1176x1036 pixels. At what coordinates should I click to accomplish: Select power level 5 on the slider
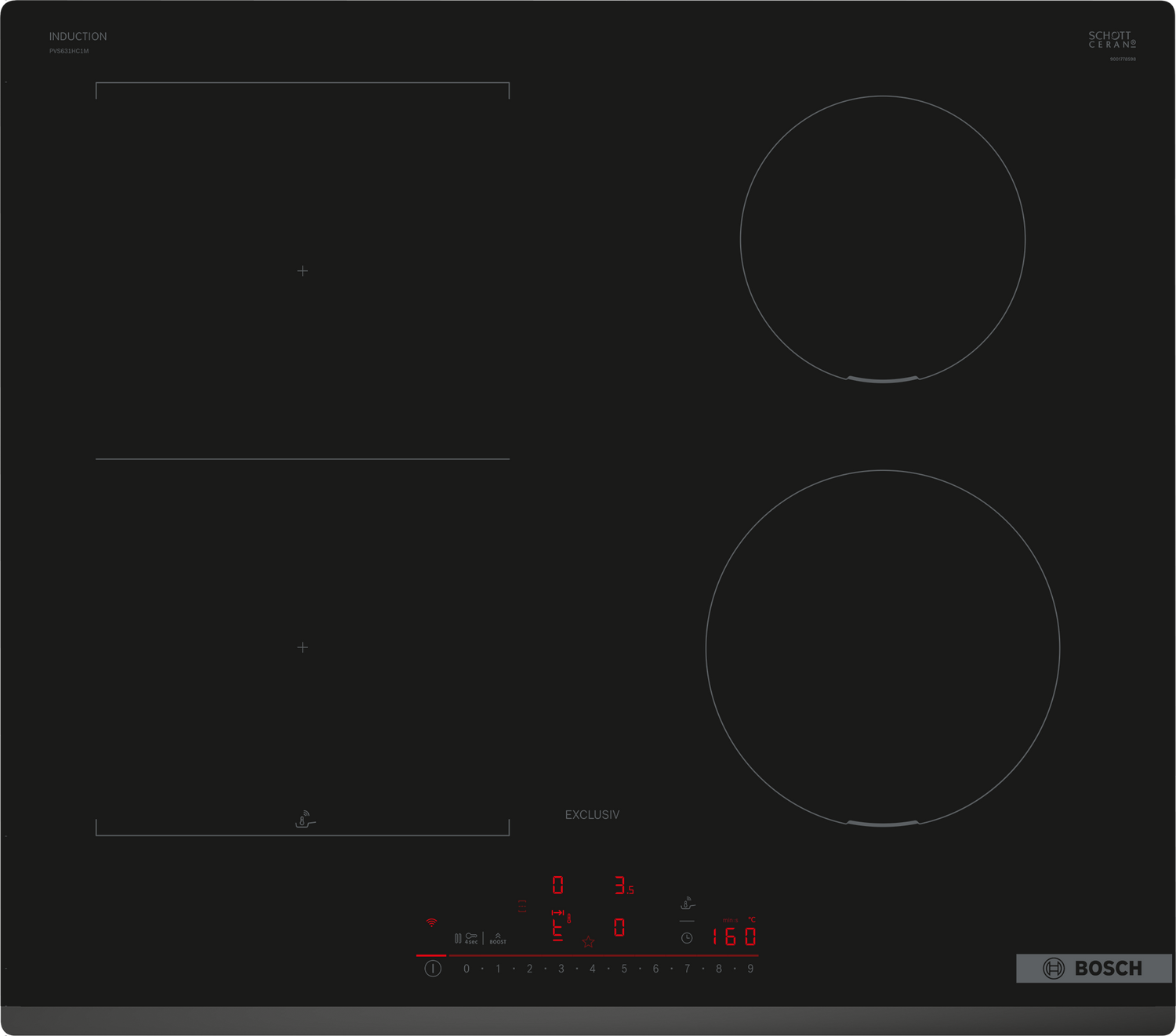pos(624,969)
